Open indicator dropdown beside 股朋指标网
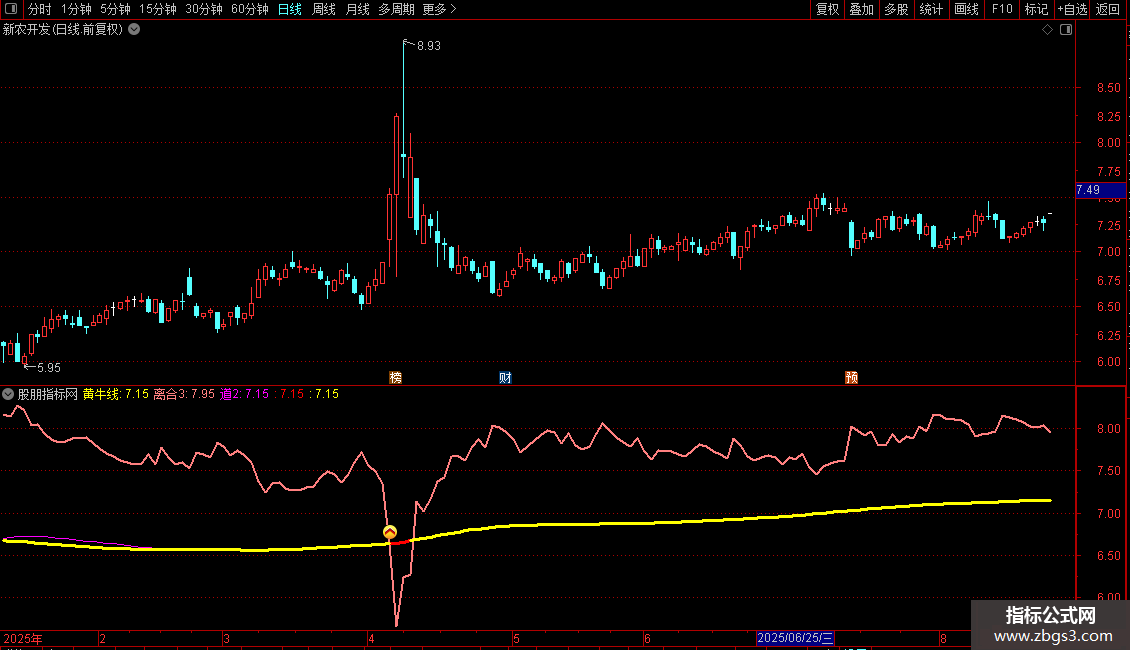Viewport: 1130px width, 650px height. (x=8, y=394)
